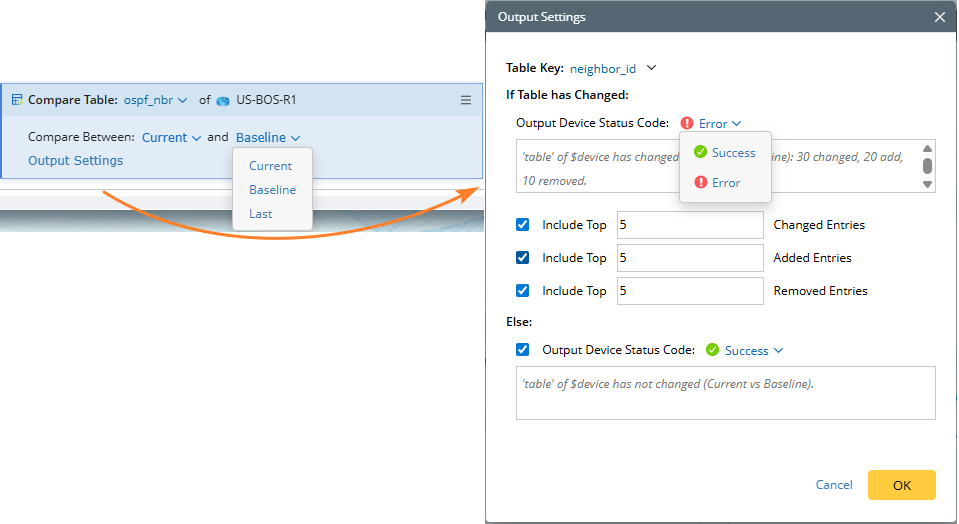Click the Changed Entries count input field
The image size is (959, 524).
tap(690, 225)
